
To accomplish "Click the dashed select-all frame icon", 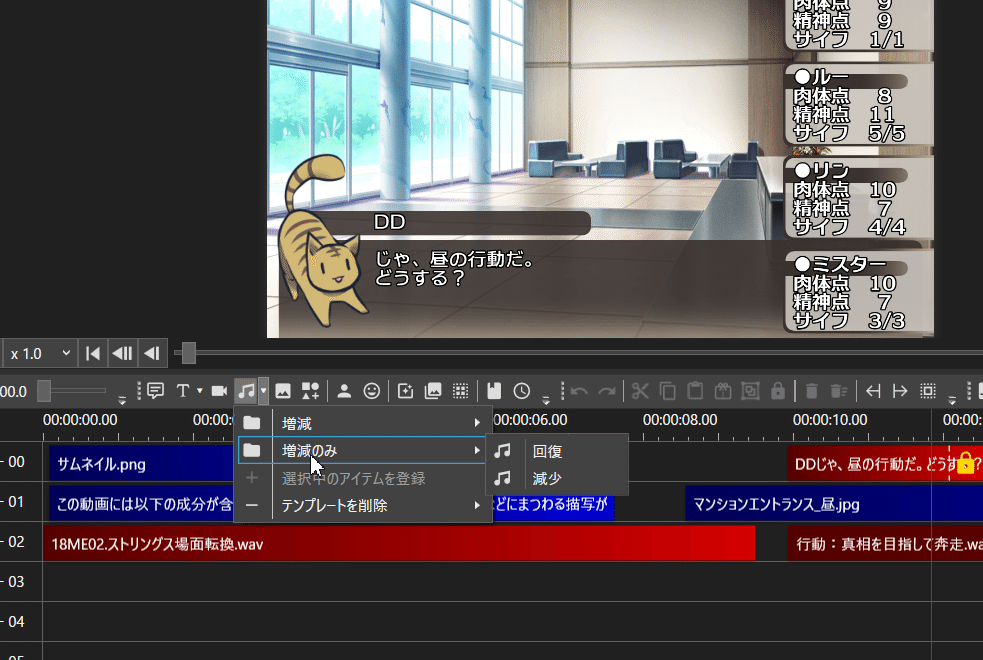I will [928, 391].
